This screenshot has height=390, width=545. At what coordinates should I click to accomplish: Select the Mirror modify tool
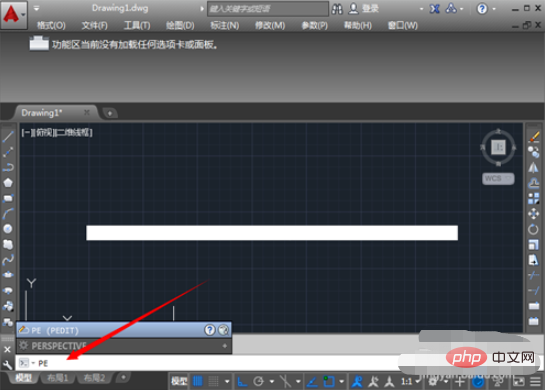(x=534, y=167)
